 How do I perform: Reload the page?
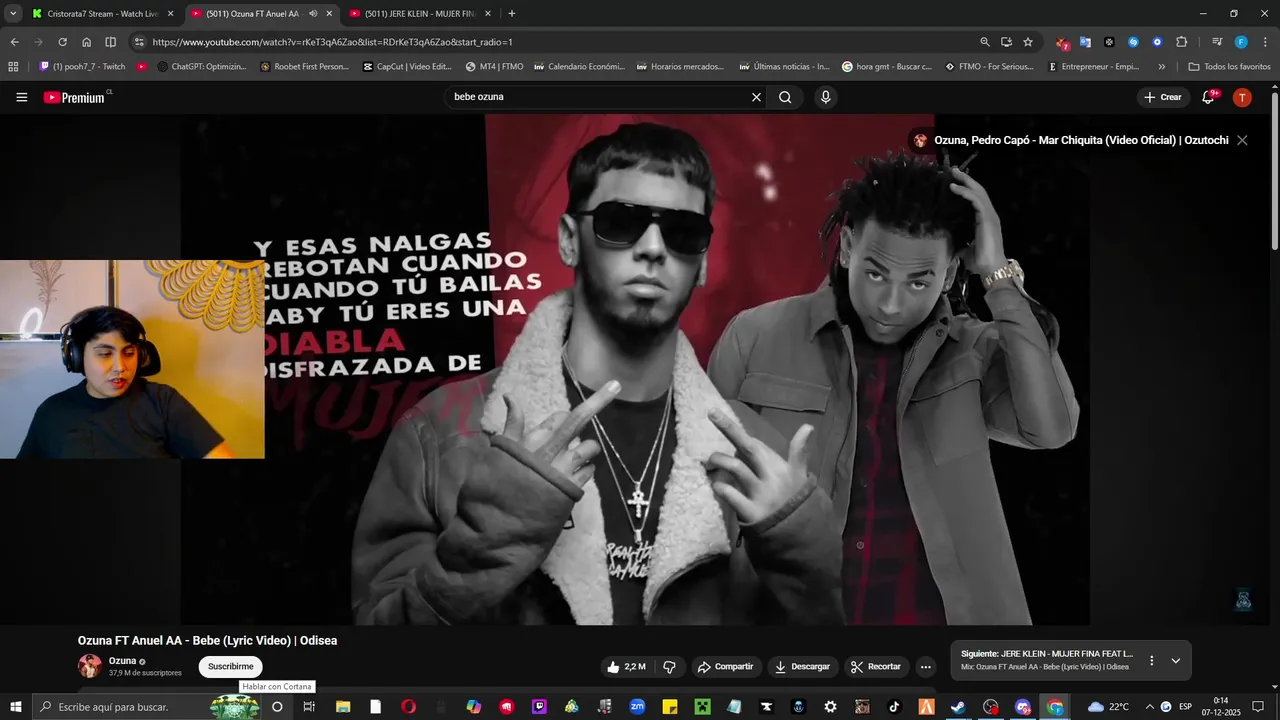point(62,42)
